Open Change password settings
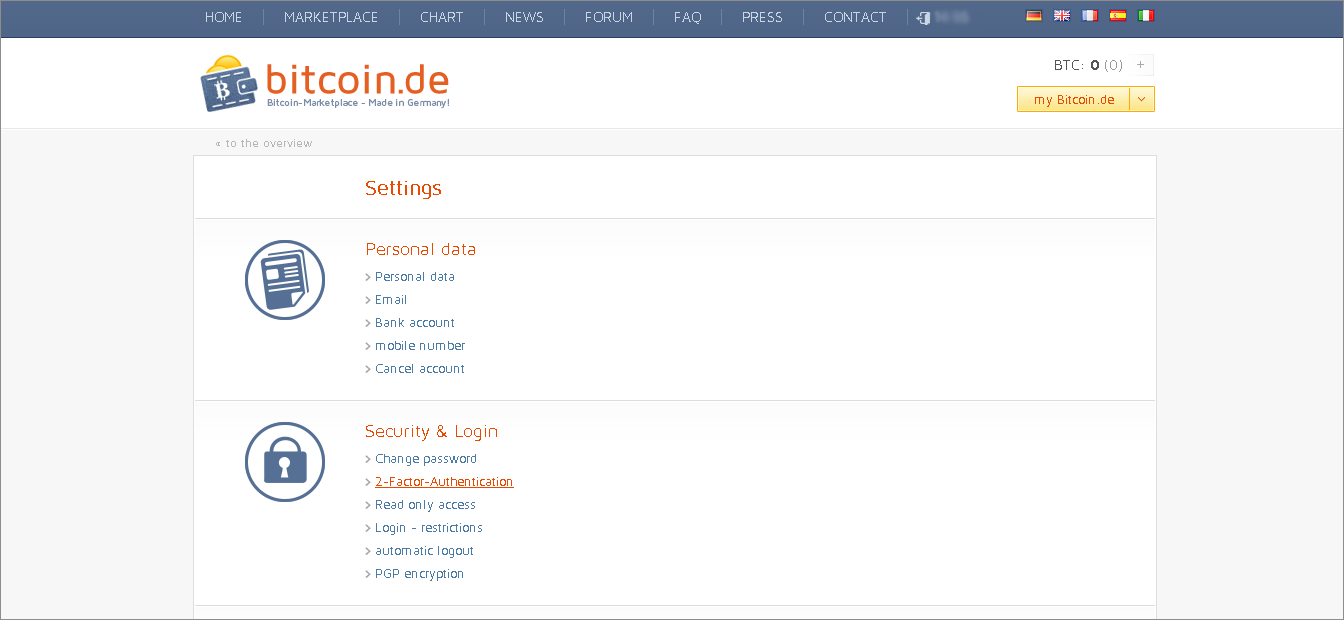1344x620 pixels. pos(426,459)
